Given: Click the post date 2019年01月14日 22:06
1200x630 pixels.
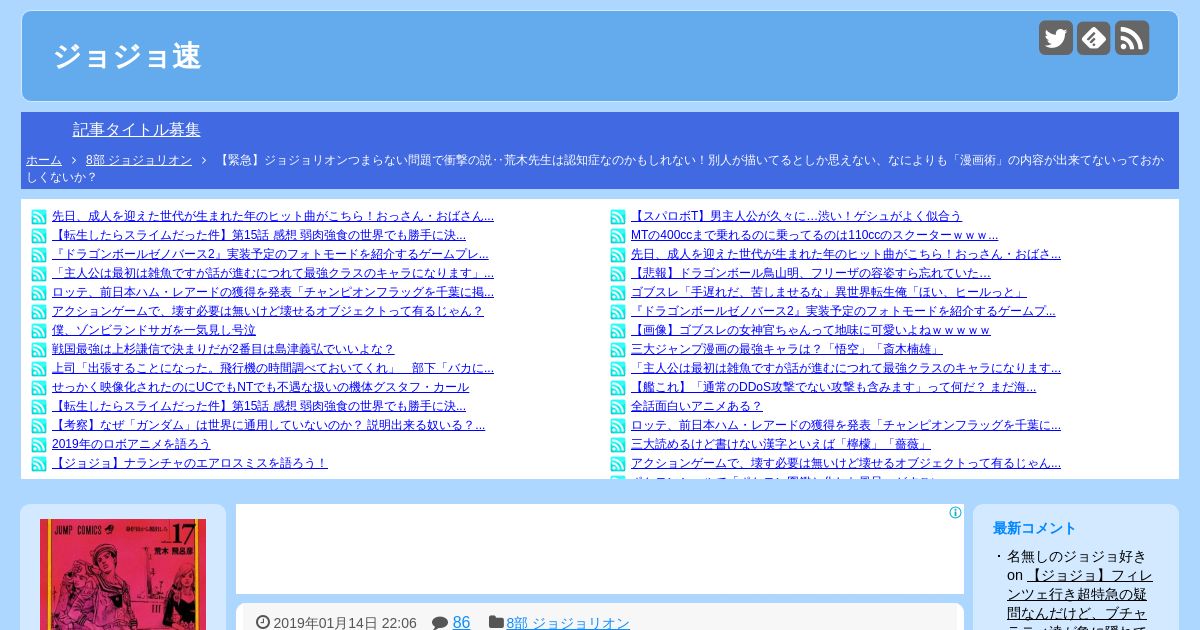Looking at the screenshot, I should pos(345,623).
